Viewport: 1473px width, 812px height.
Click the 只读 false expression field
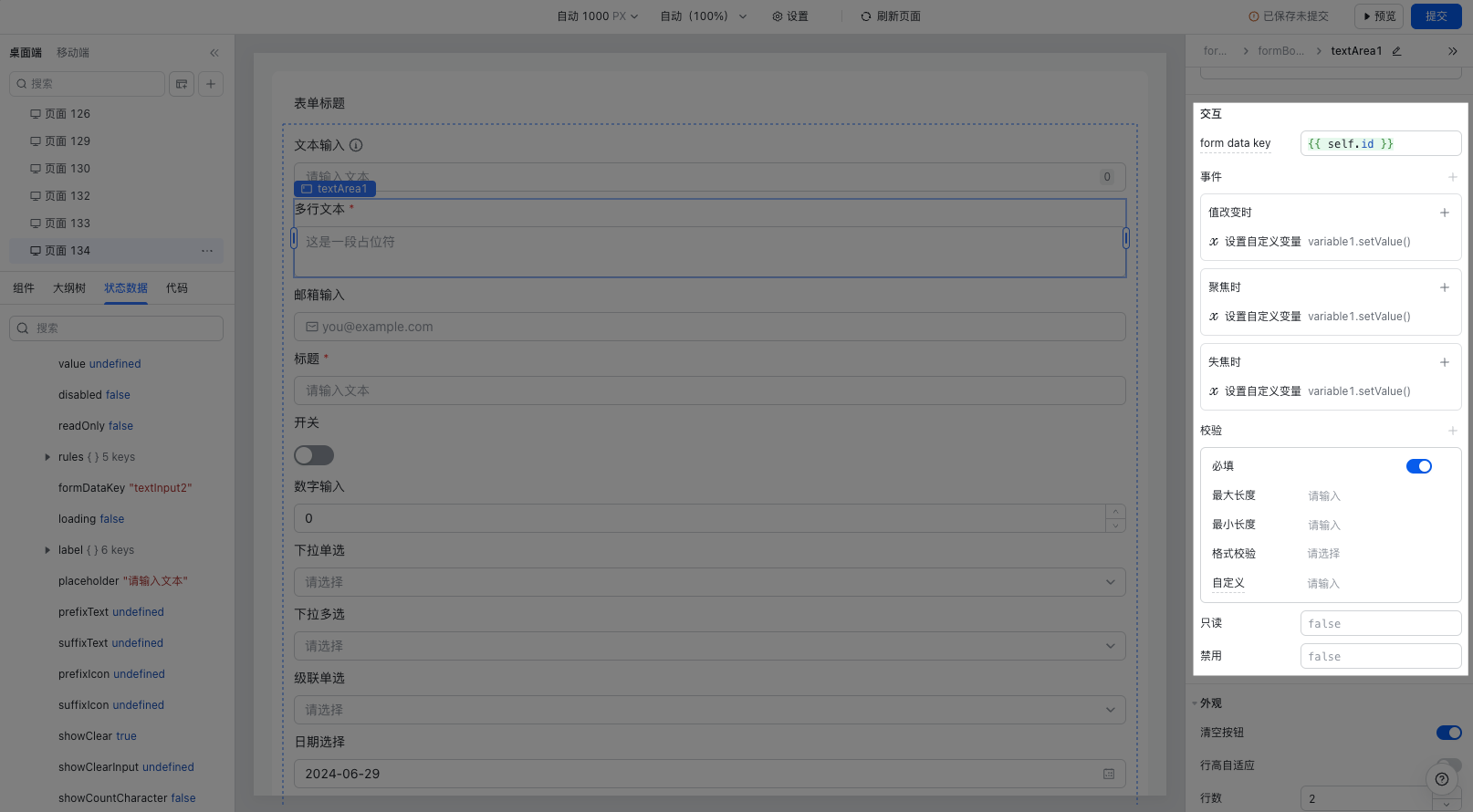[1381, 624]
